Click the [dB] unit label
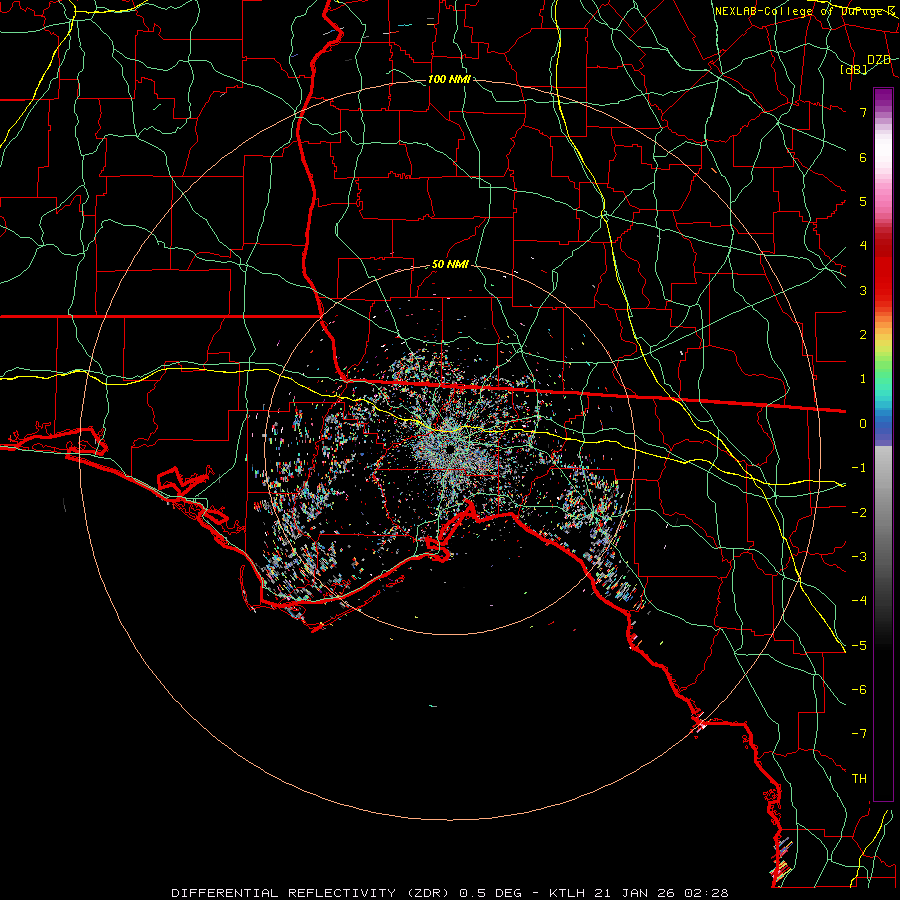This screenshot has width=900, height=900. point(854,69)
